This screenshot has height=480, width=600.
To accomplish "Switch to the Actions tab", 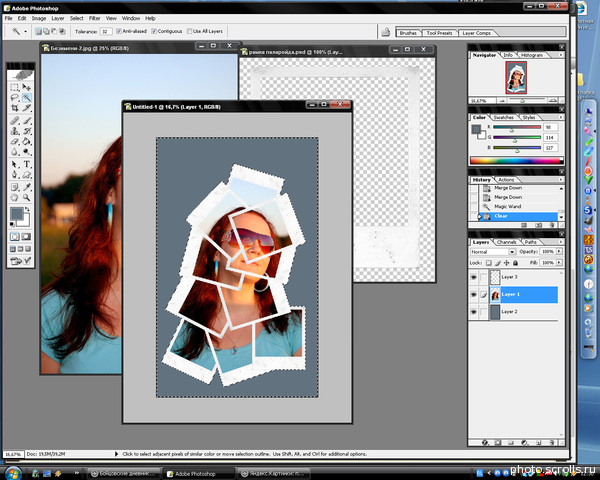I will coord(506,180).
